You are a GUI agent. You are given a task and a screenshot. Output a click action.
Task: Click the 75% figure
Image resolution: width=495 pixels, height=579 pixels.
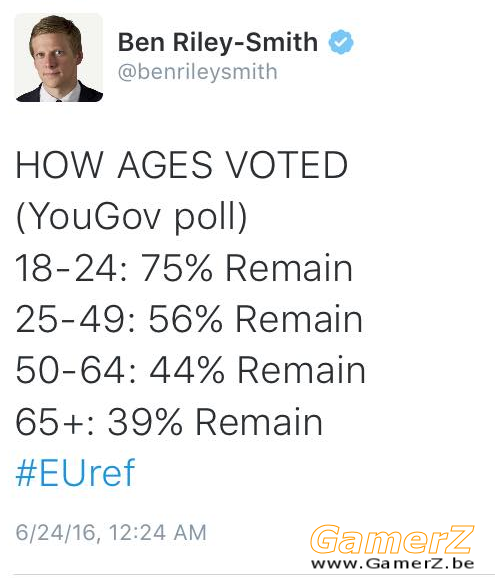177,268
